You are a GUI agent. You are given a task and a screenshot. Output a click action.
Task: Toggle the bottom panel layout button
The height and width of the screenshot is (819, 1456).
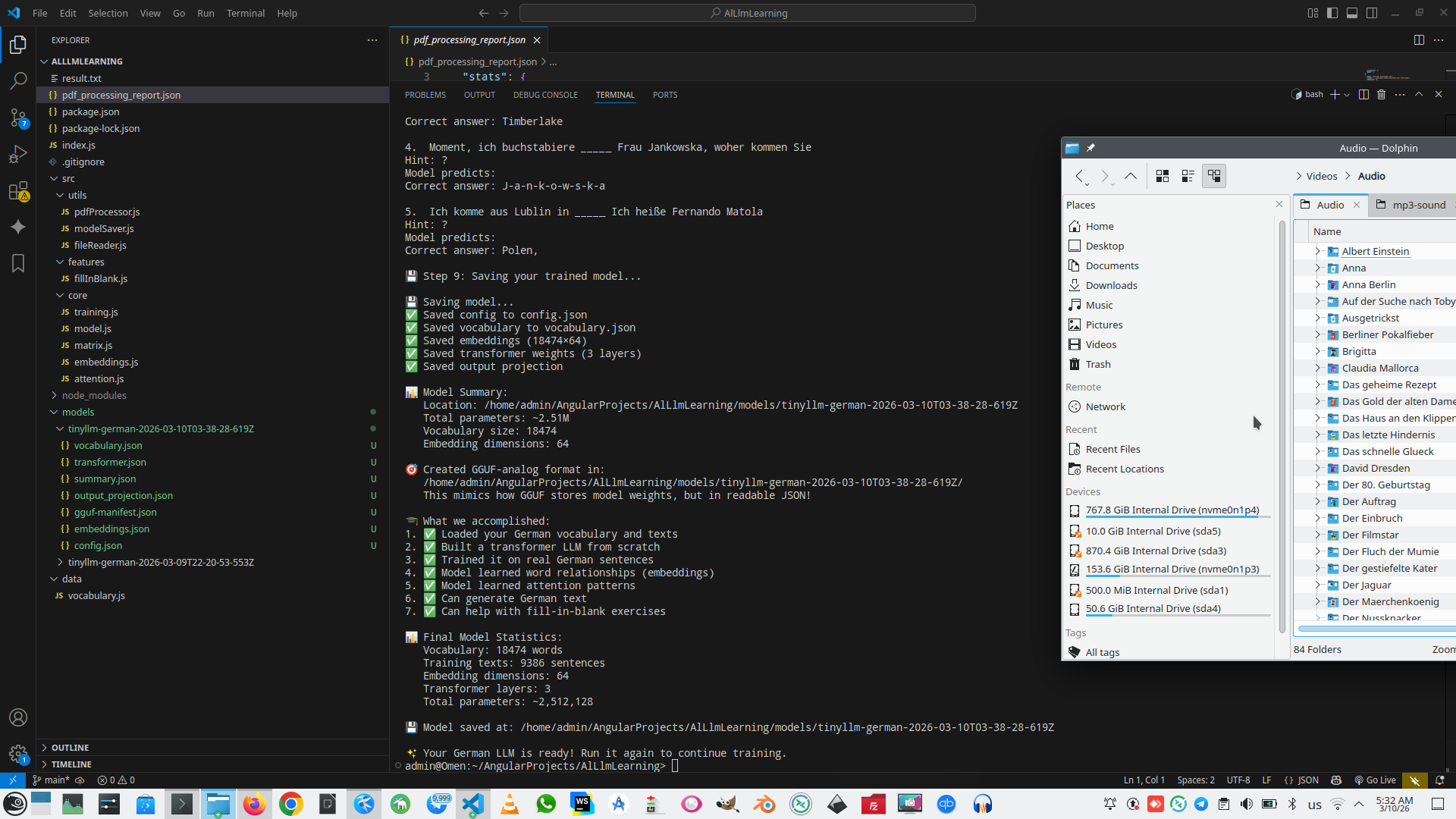(1352, 13)
